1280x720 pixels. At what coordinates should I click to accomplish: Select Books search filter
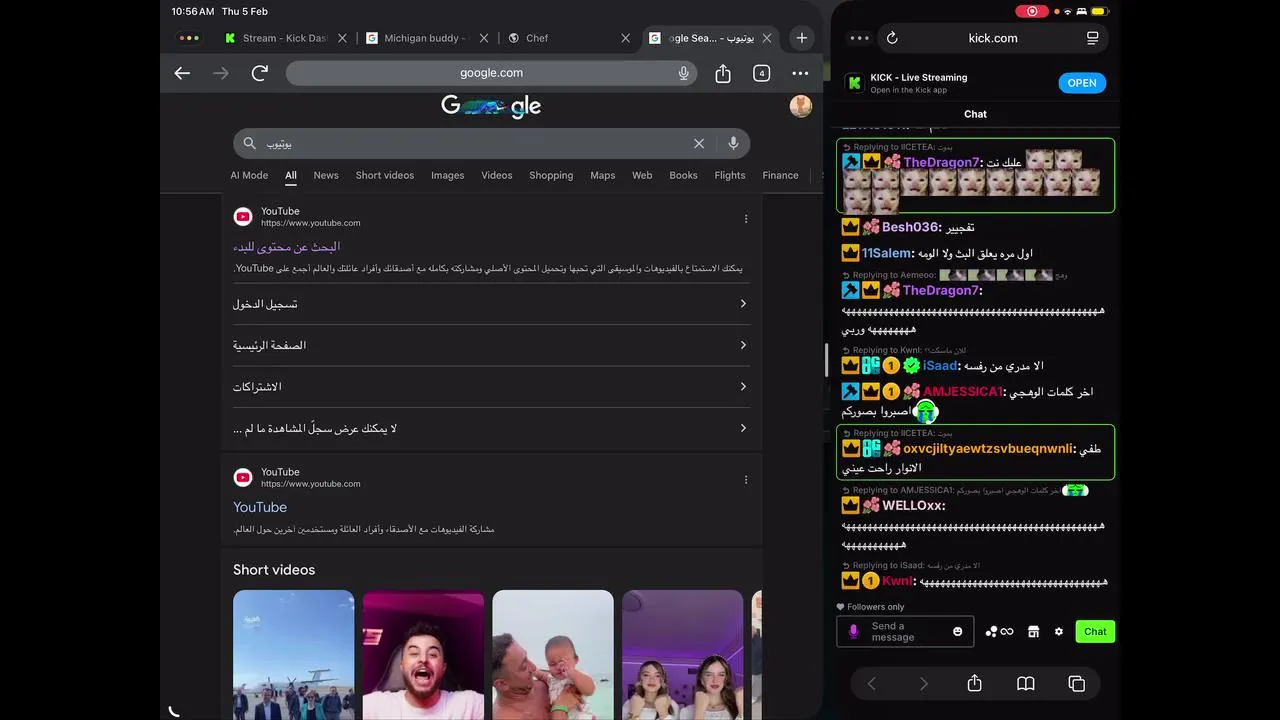pos(683,175)
